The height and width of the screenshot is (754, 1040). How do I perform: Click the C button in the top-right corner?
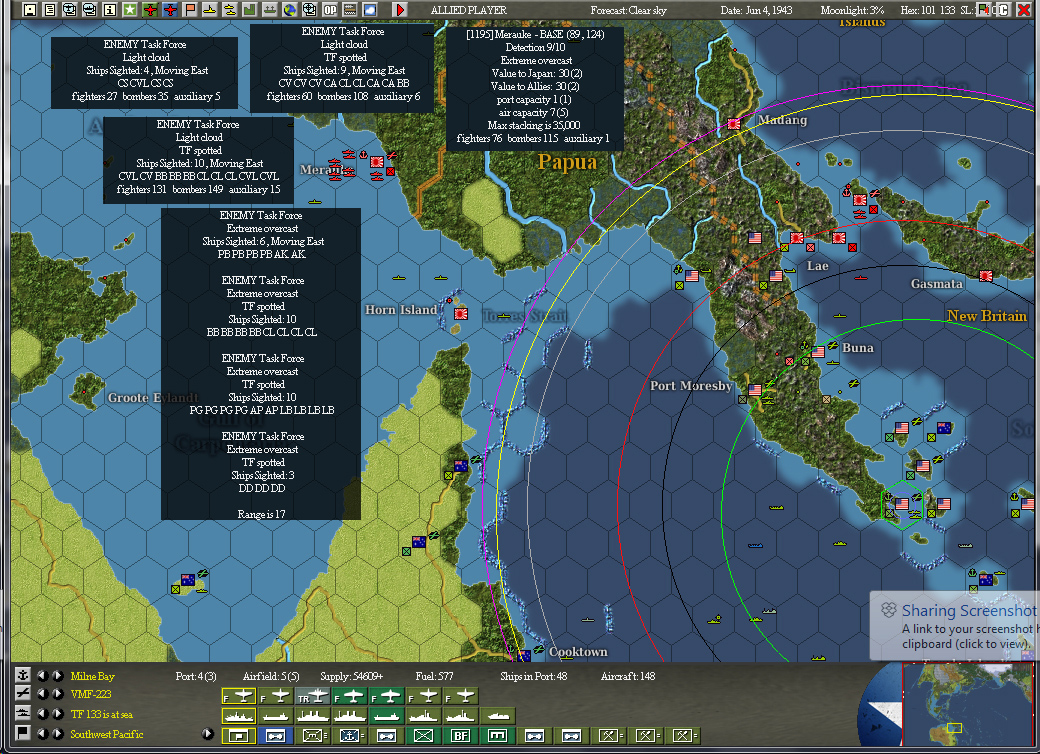point(1004,9)
